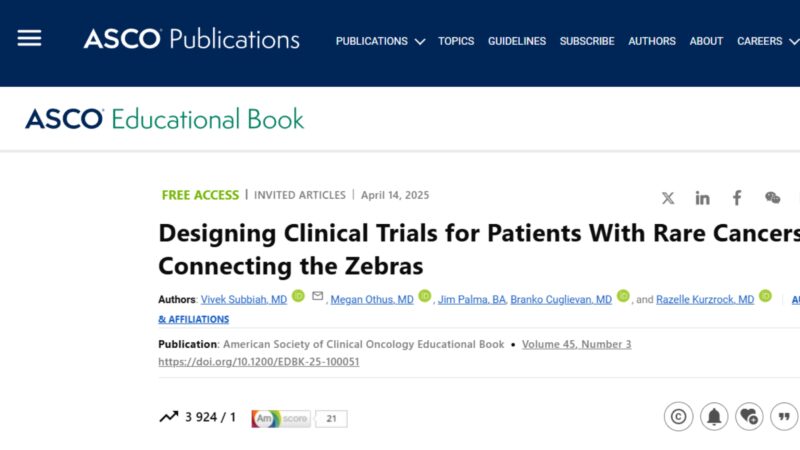Open the Topics menu item

(x=456, y=41)
